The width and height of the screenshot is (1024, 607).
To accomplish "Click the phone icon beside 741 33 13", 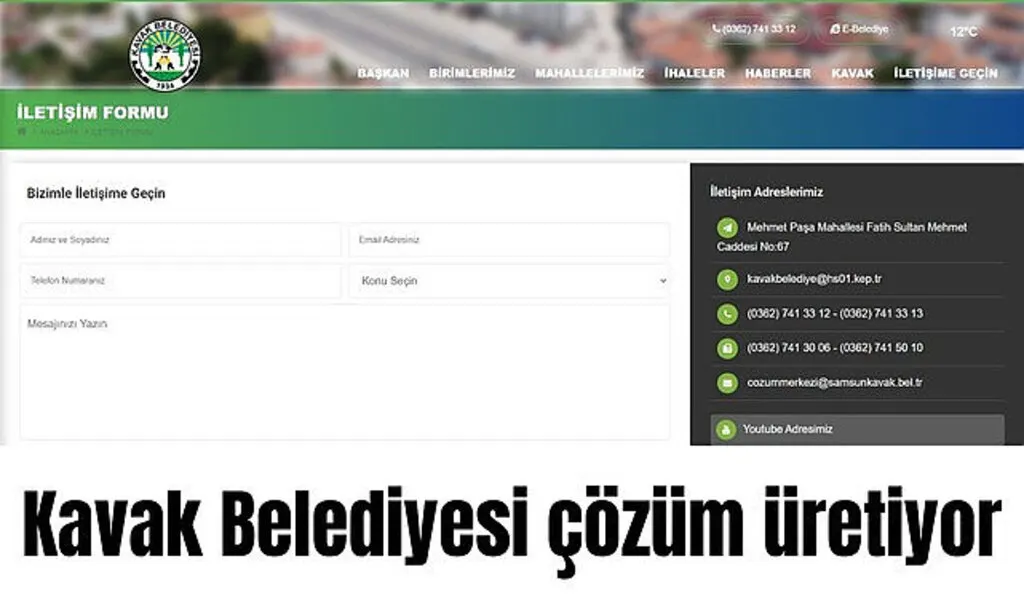I will pyautogui.click(x=727, y=314).
